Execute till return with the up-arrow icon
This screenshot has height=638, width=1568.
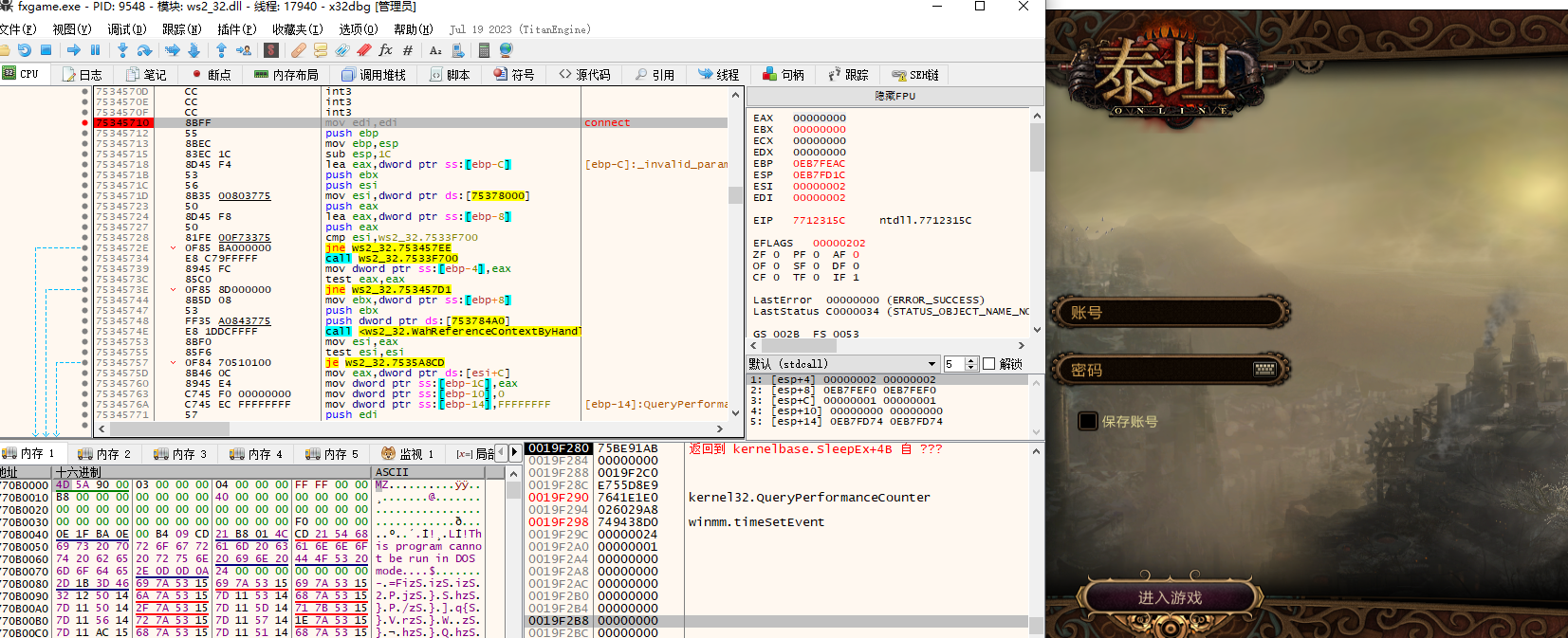click(221, 50)
